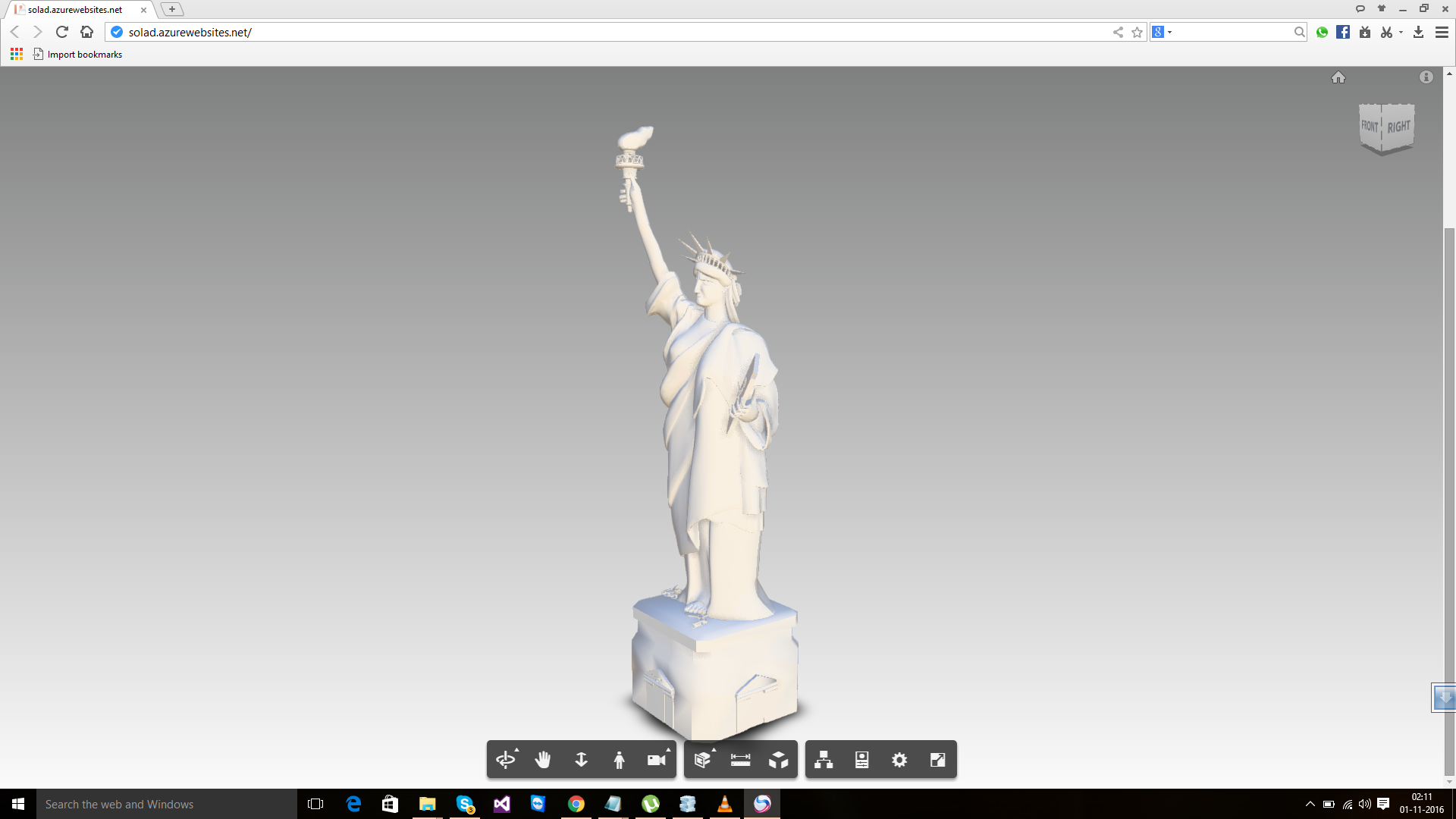
Task: Open the Measure ruler tool
Action: pos(740,760)
